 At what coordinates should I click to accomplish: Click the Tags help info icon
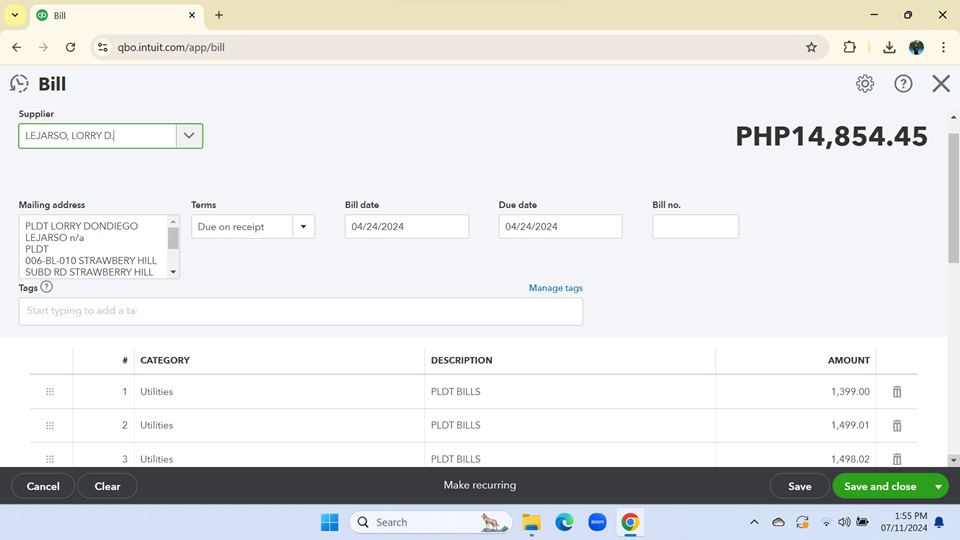click(47, 287)
